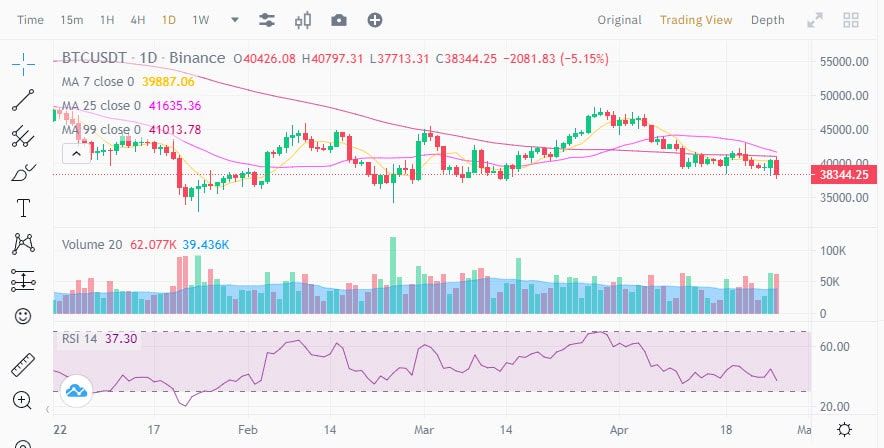Open the Depth chart view

(767, 20)
